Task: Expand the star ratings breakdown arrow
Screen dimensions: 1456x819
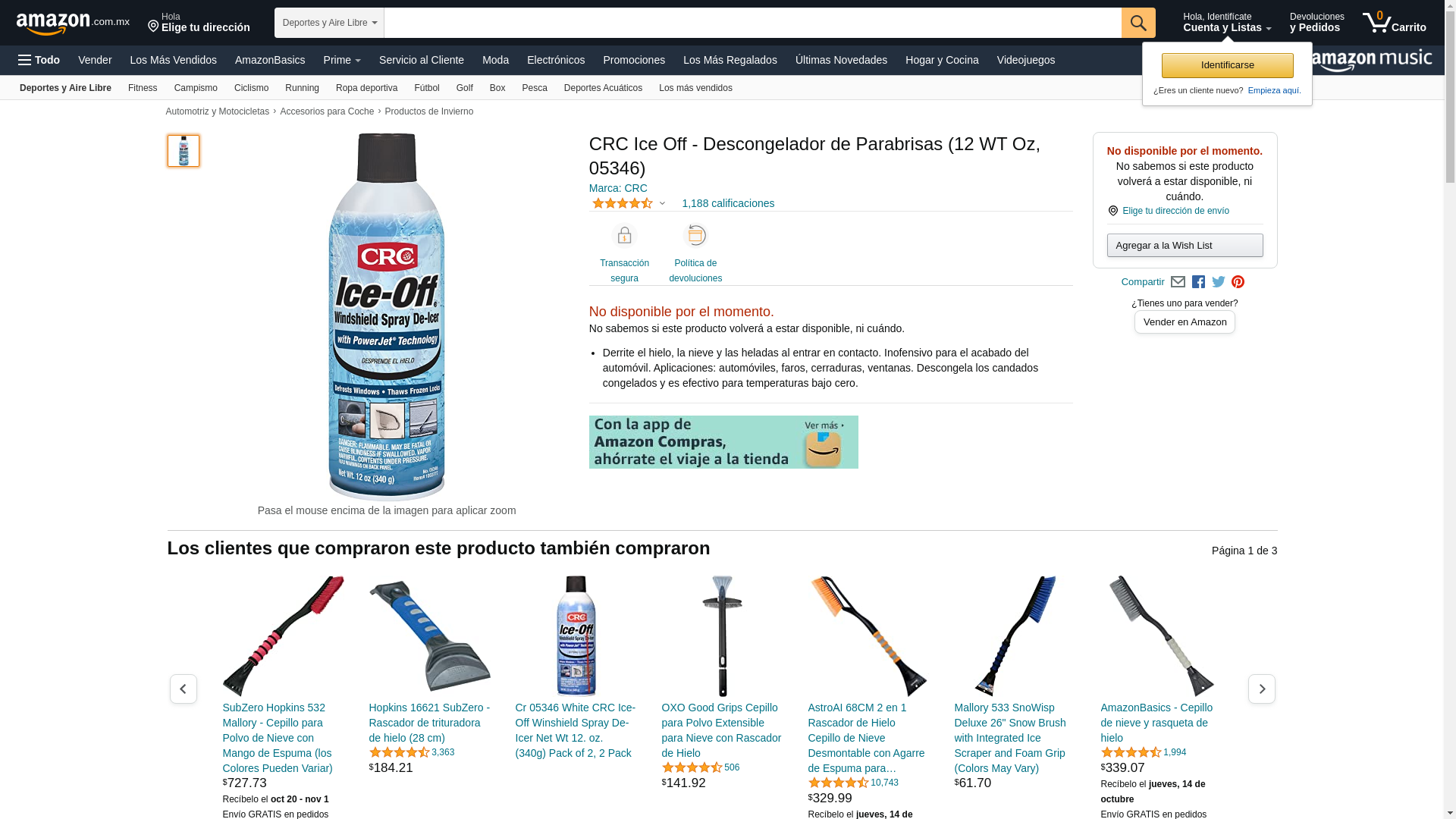Action: [x=662, y=203]
